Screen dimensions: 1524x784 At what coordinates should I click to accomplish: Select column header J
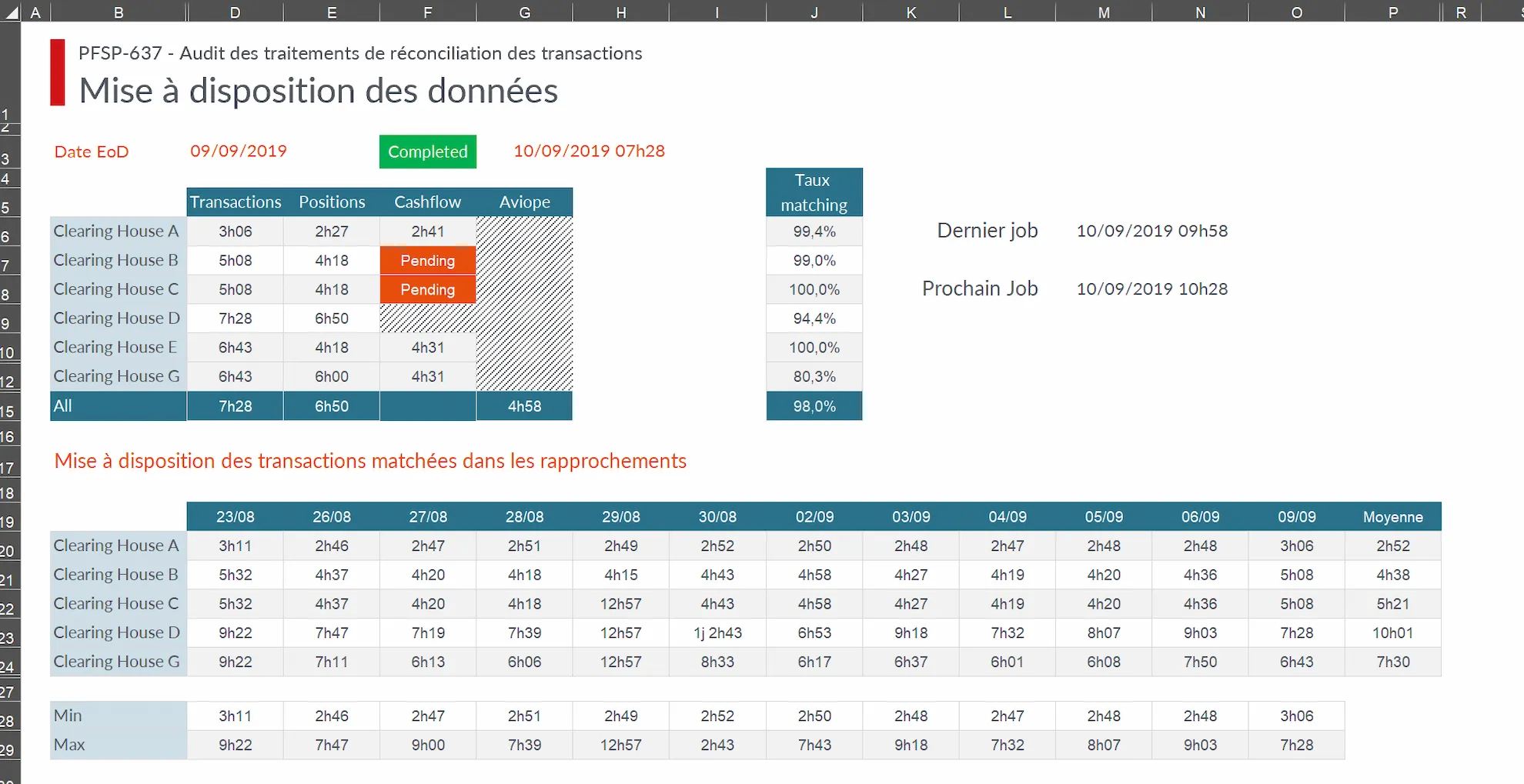coord(814,12)
